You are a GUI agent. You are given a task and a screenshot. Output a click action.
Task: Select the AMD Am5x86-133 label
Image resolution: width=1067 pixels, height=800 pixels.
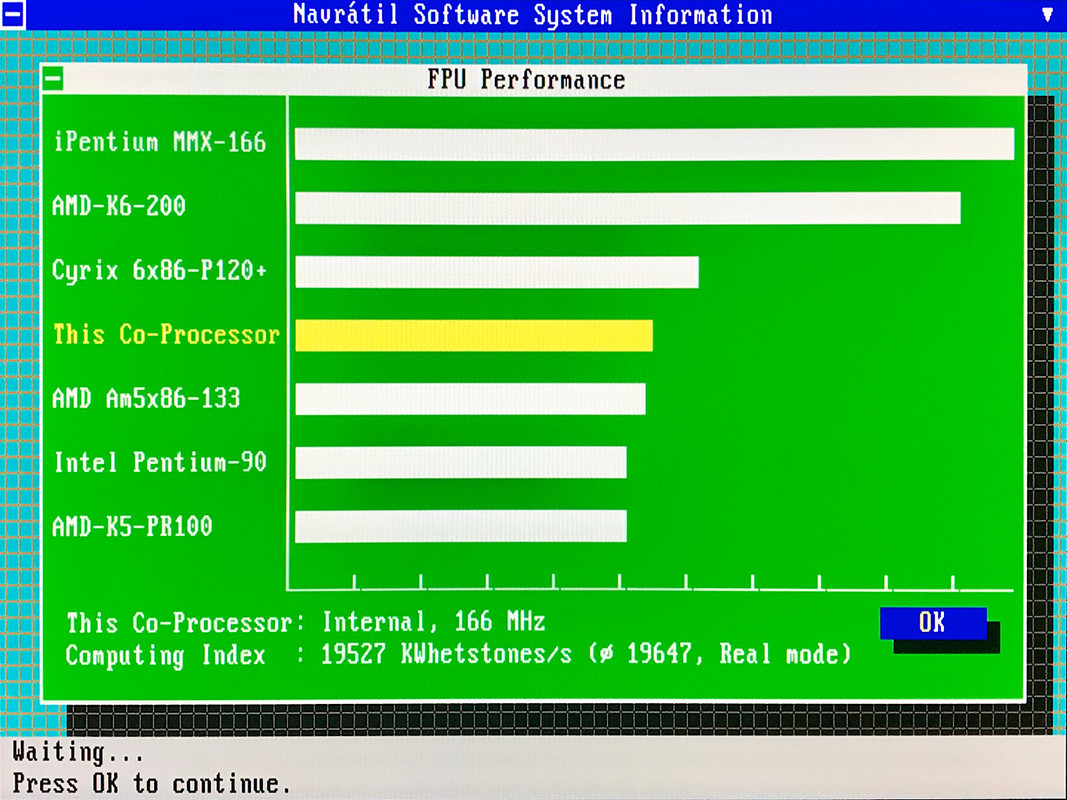point(146,398)
